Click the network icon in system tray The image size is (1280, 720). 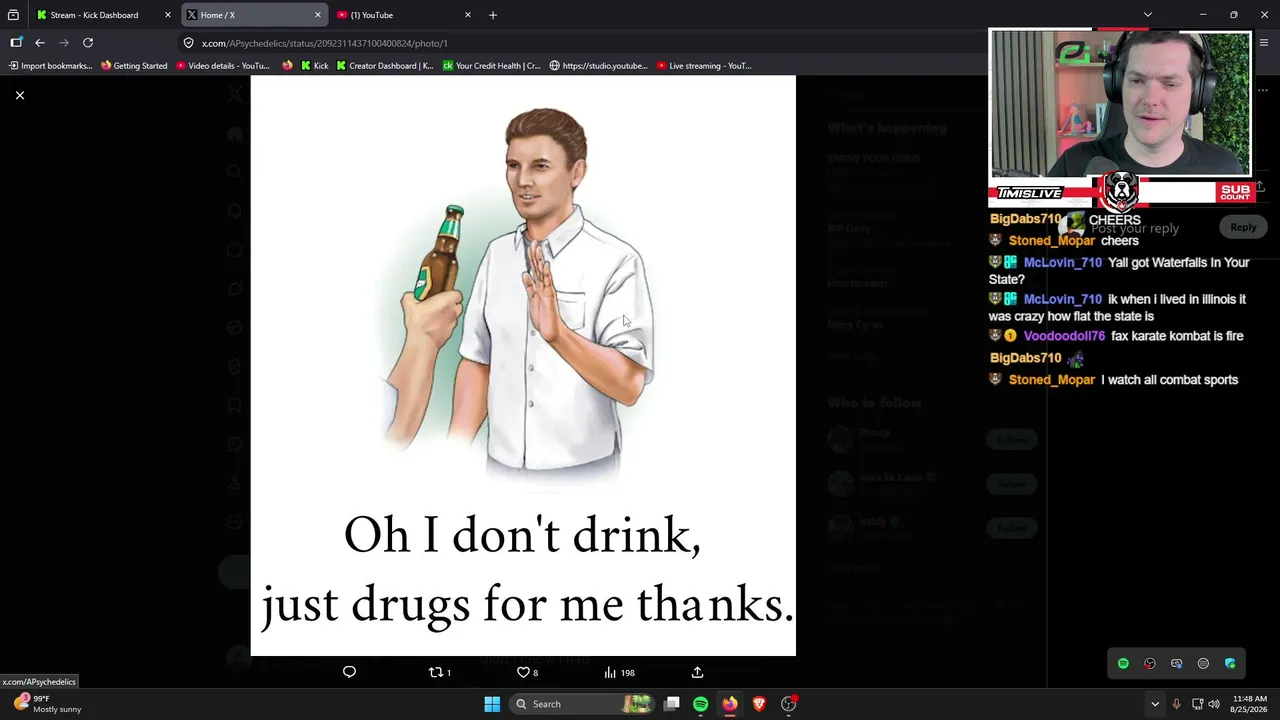coord(1197,704)
